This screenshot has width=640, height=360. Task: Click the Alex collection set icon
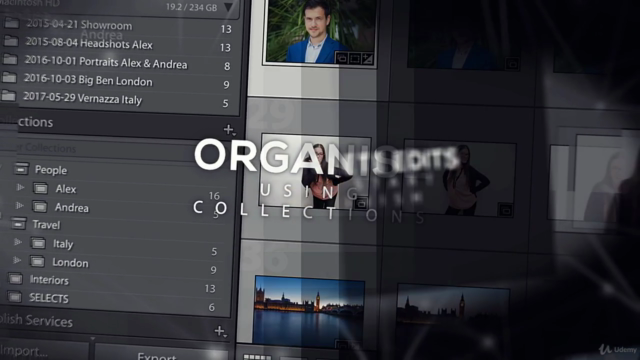coord(40,188)
